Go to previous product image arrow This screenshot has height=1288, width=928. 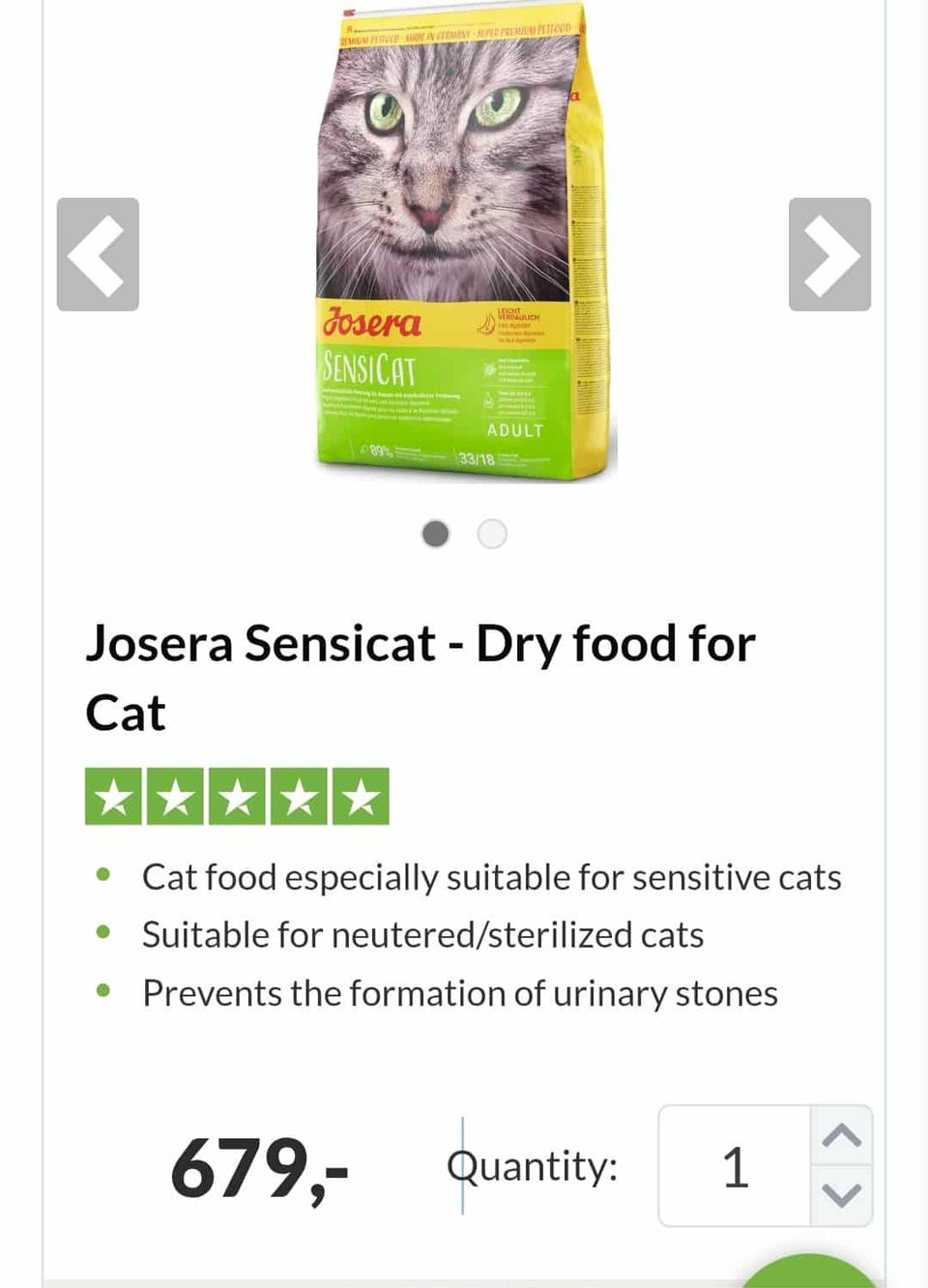pos(98,254)
